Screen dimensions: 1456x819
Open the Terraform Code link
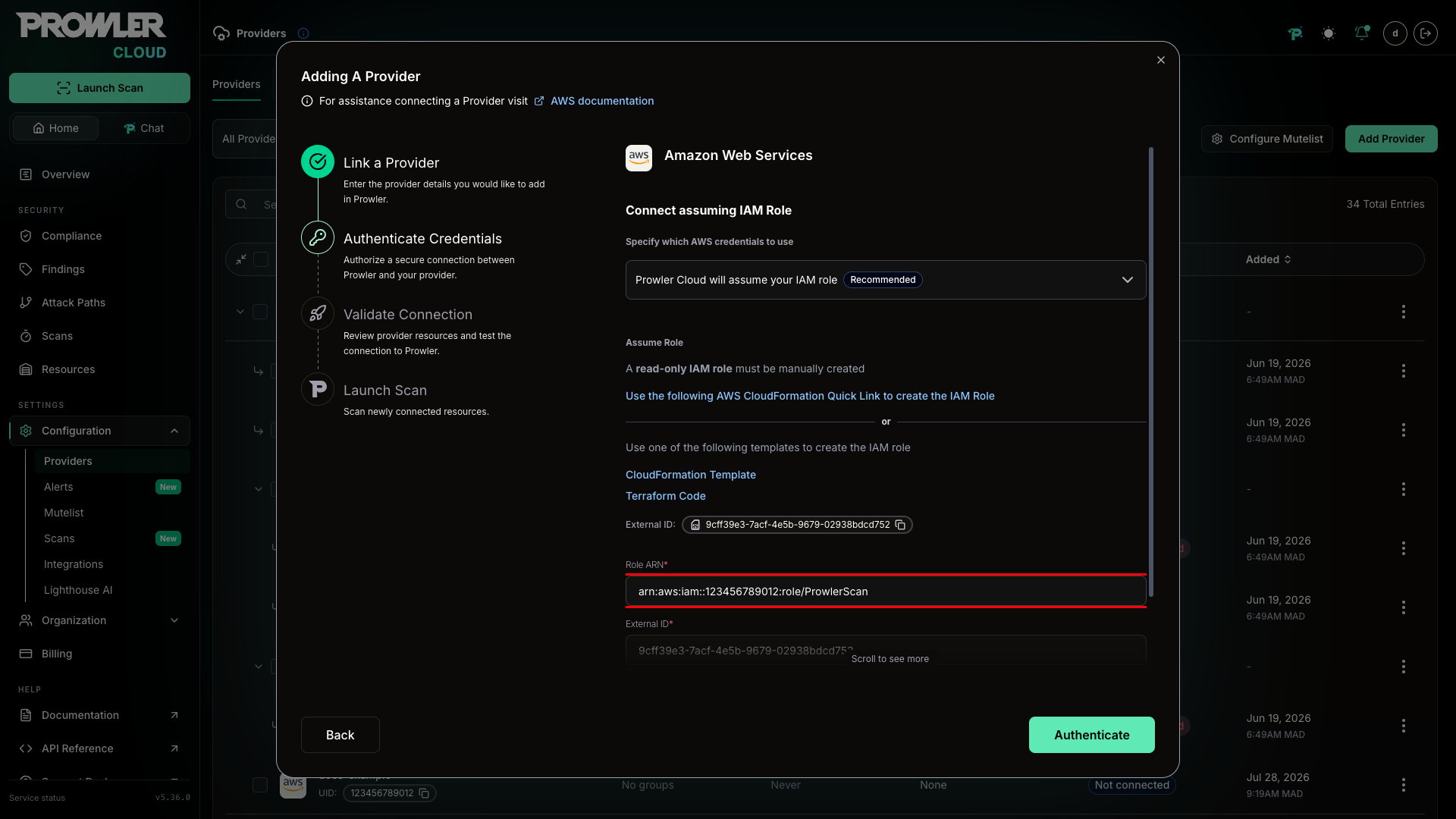pos(665,496)
